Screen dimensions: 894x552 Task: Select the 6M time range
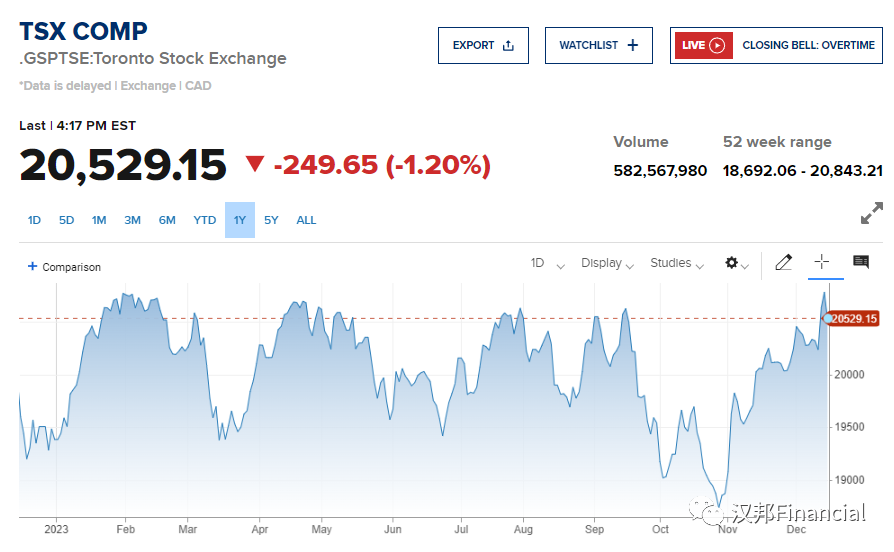coord(167,220)
